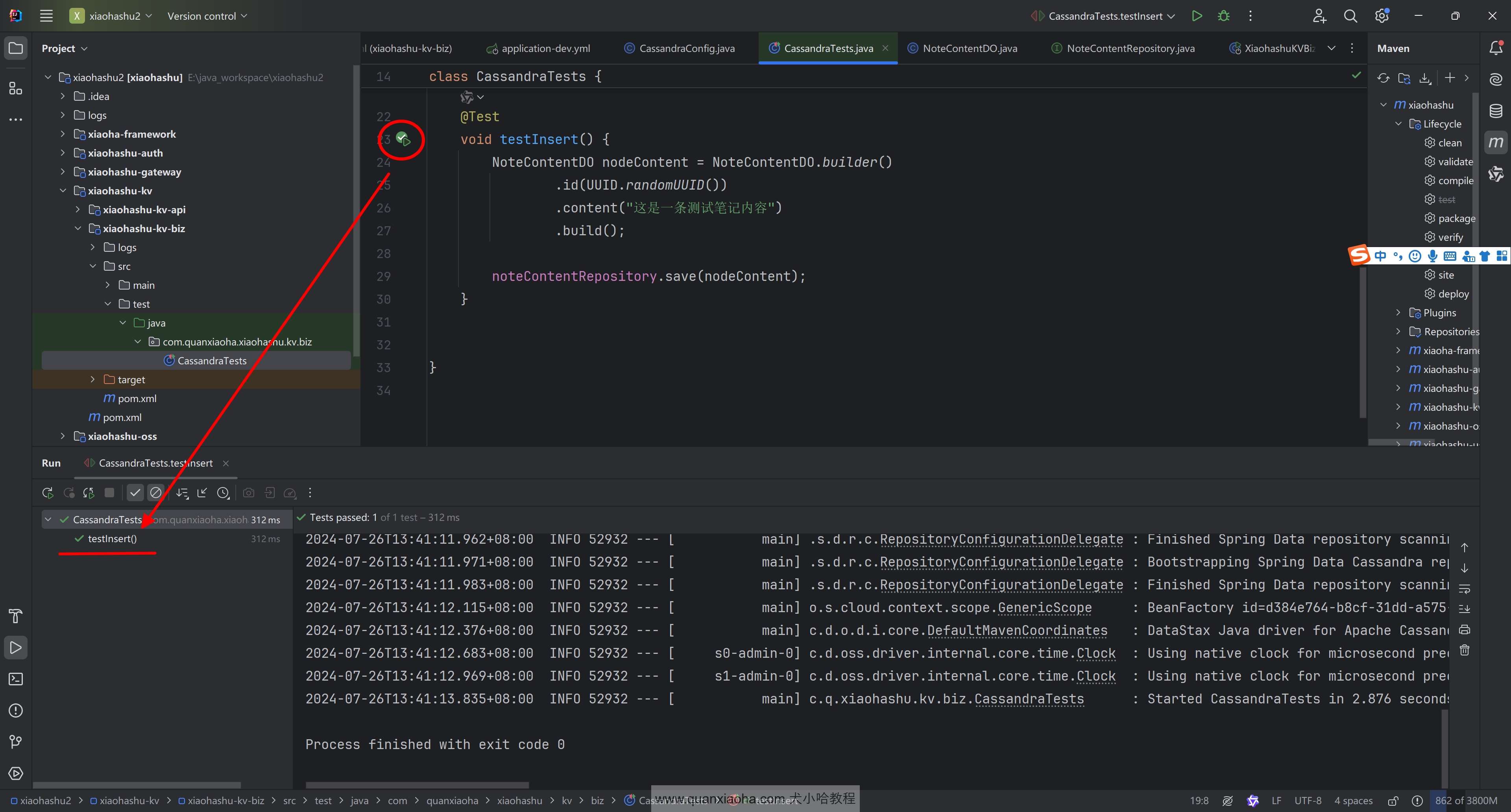Open Terminal tool window from the left sidebar
The width and height of the screenshot is (1511, 812).
[16, 679]
